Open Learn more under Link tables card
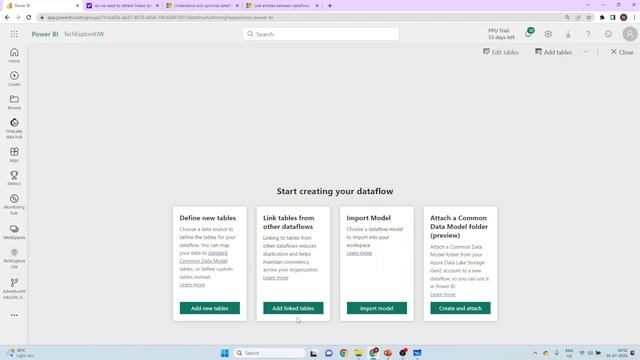 tap(276, 278)
